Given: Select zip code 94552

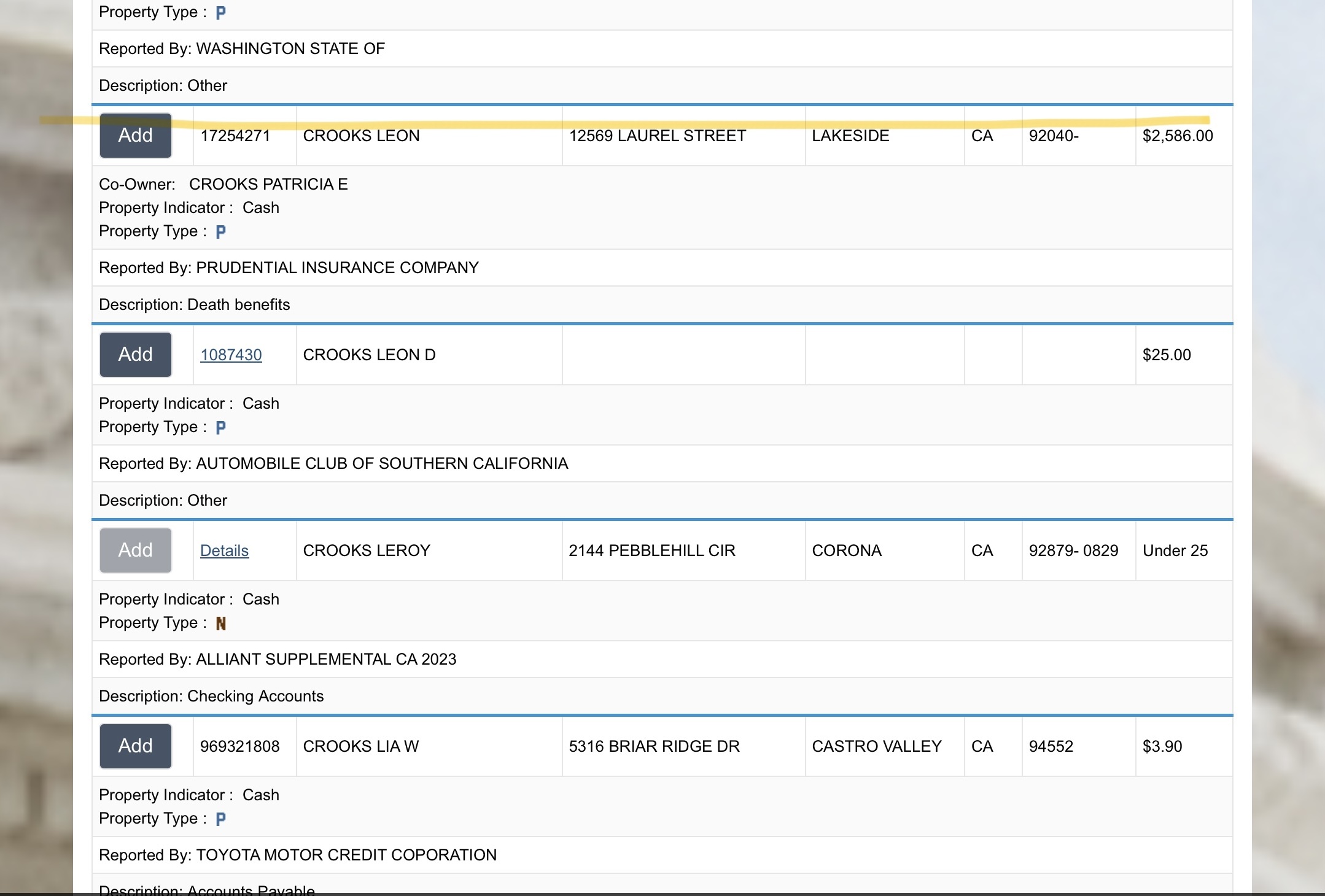Looking at the screenshot, I should tap(1051, 746).
